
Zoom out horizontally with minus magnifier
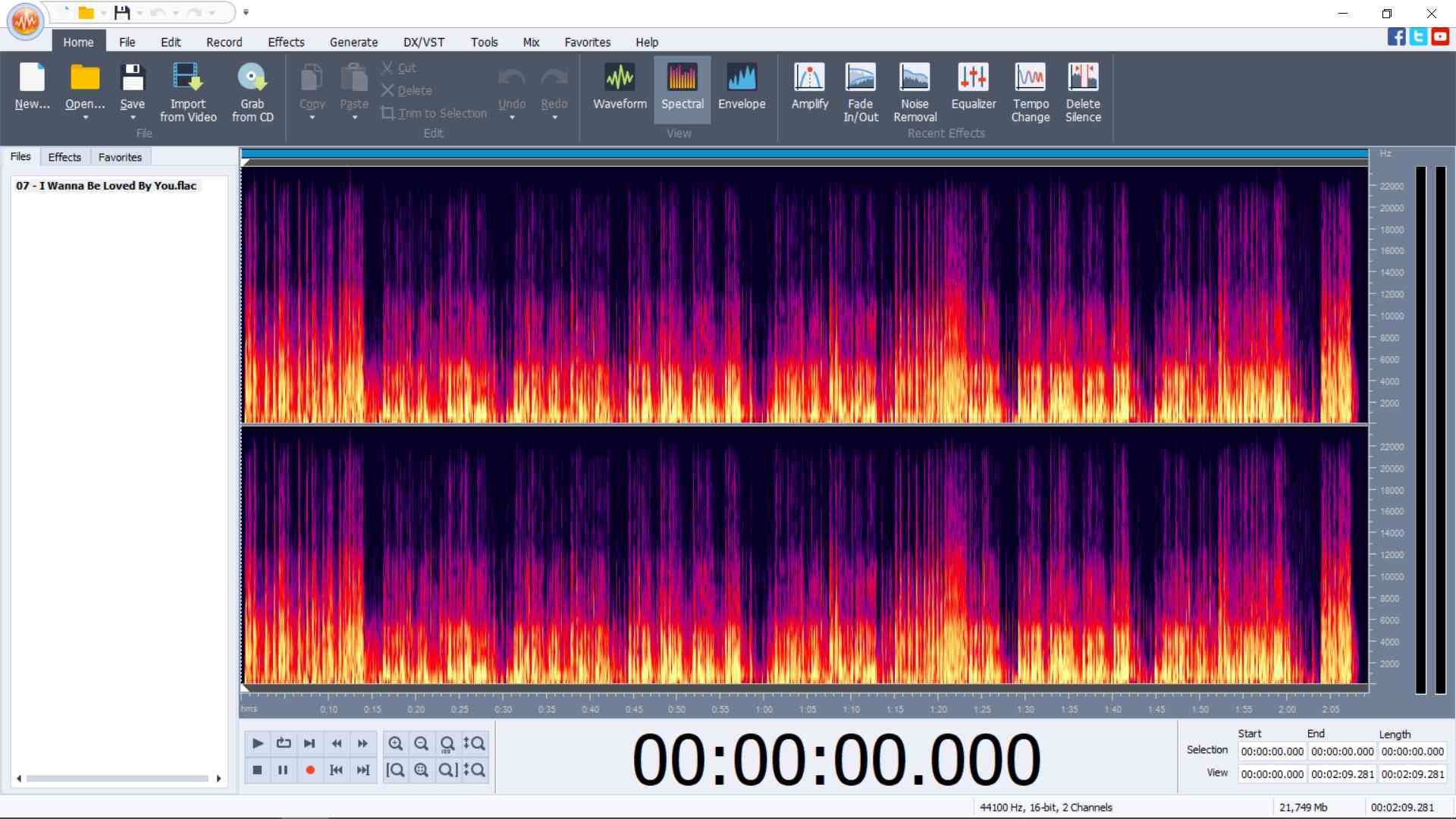click(x=422, y=743)
